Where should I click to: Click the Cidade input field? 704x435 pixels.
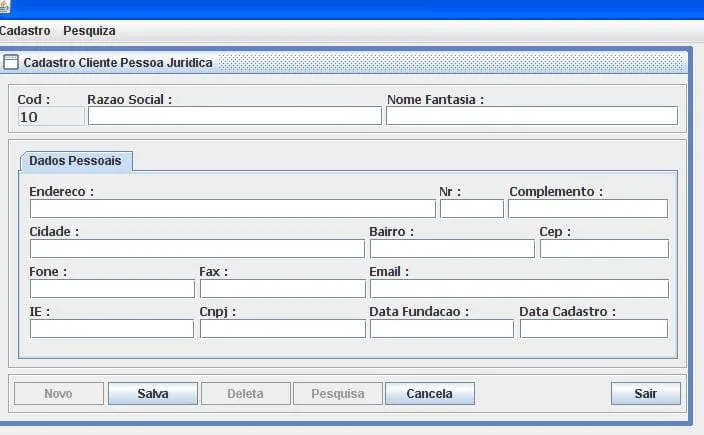tap(197, 249)
